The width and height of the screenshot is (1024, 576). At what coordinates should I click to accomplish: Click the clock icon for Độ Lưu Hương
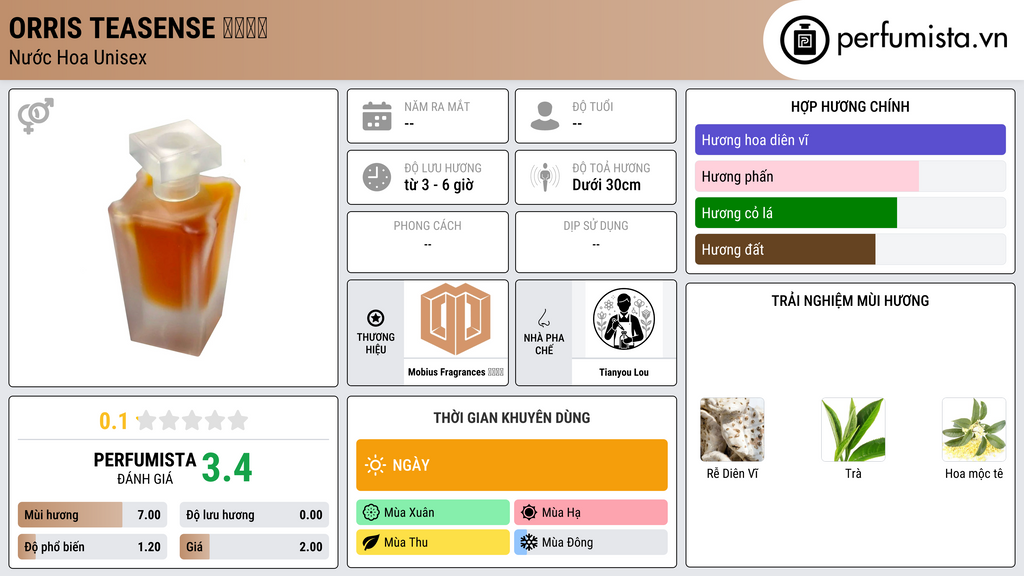click(x=377, y=177)
